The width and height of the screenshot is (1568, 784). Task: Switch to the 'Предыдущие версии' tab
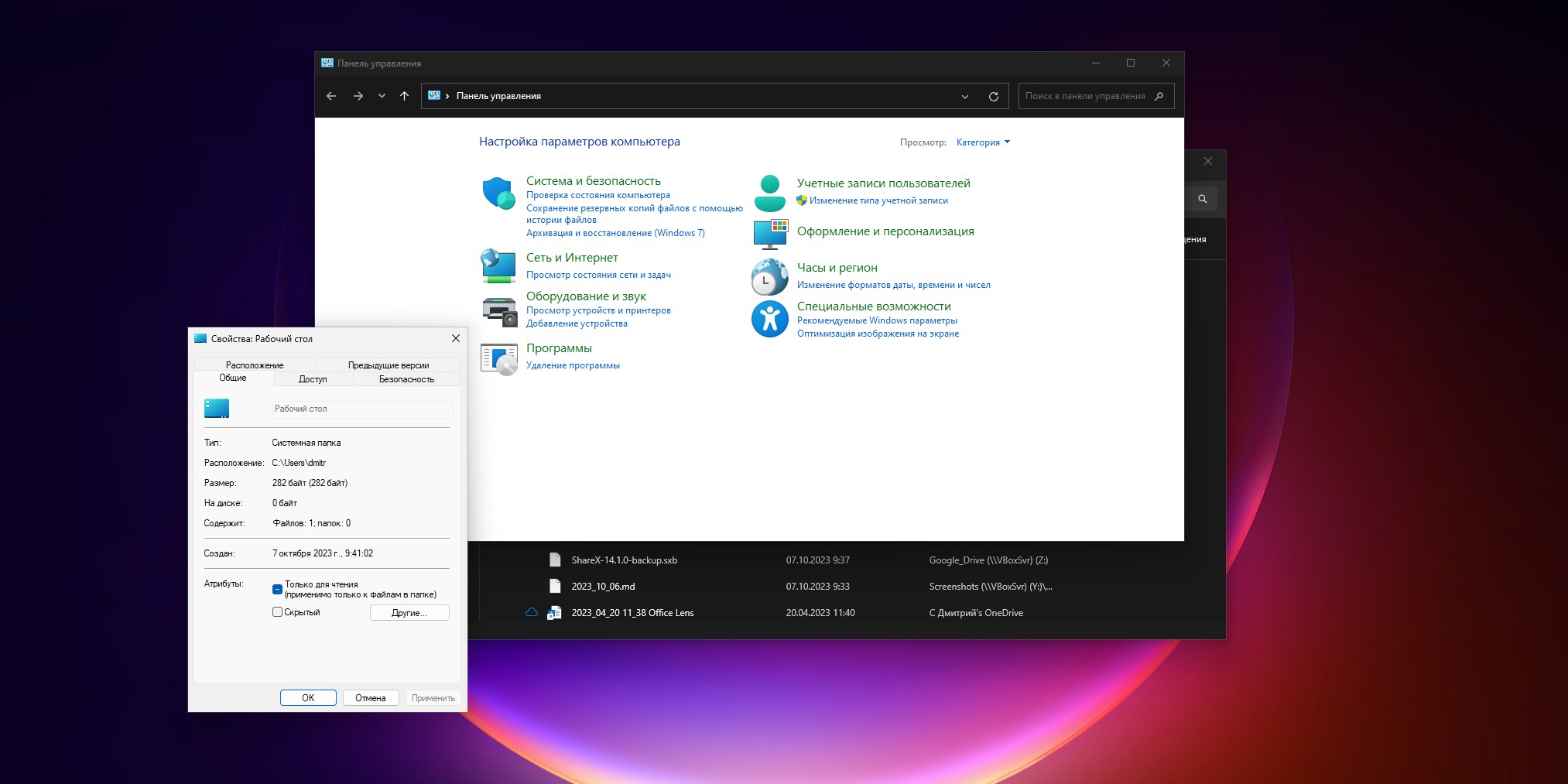388,365
